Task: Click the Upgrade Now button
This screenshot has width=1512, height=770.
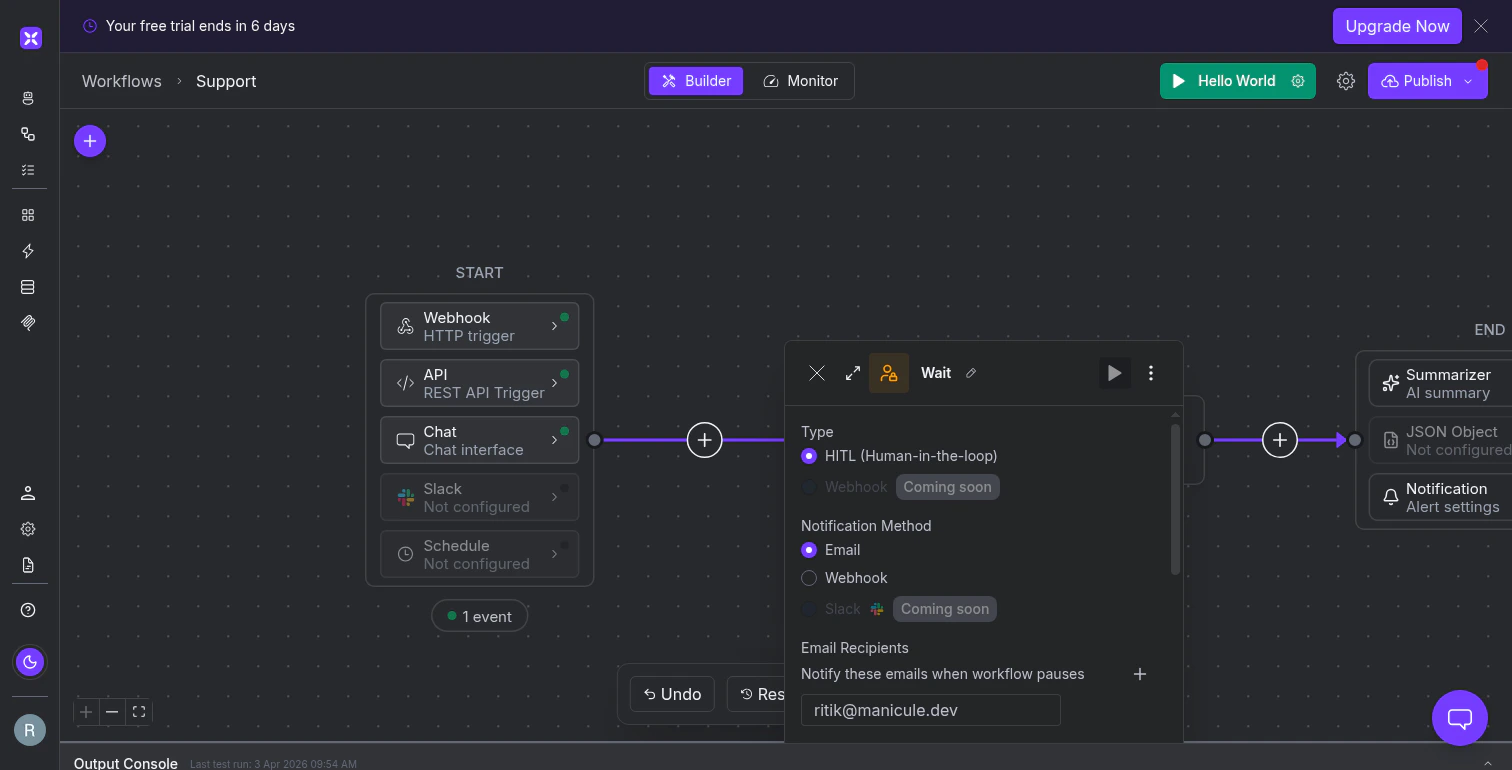Action: point(1397,26)
